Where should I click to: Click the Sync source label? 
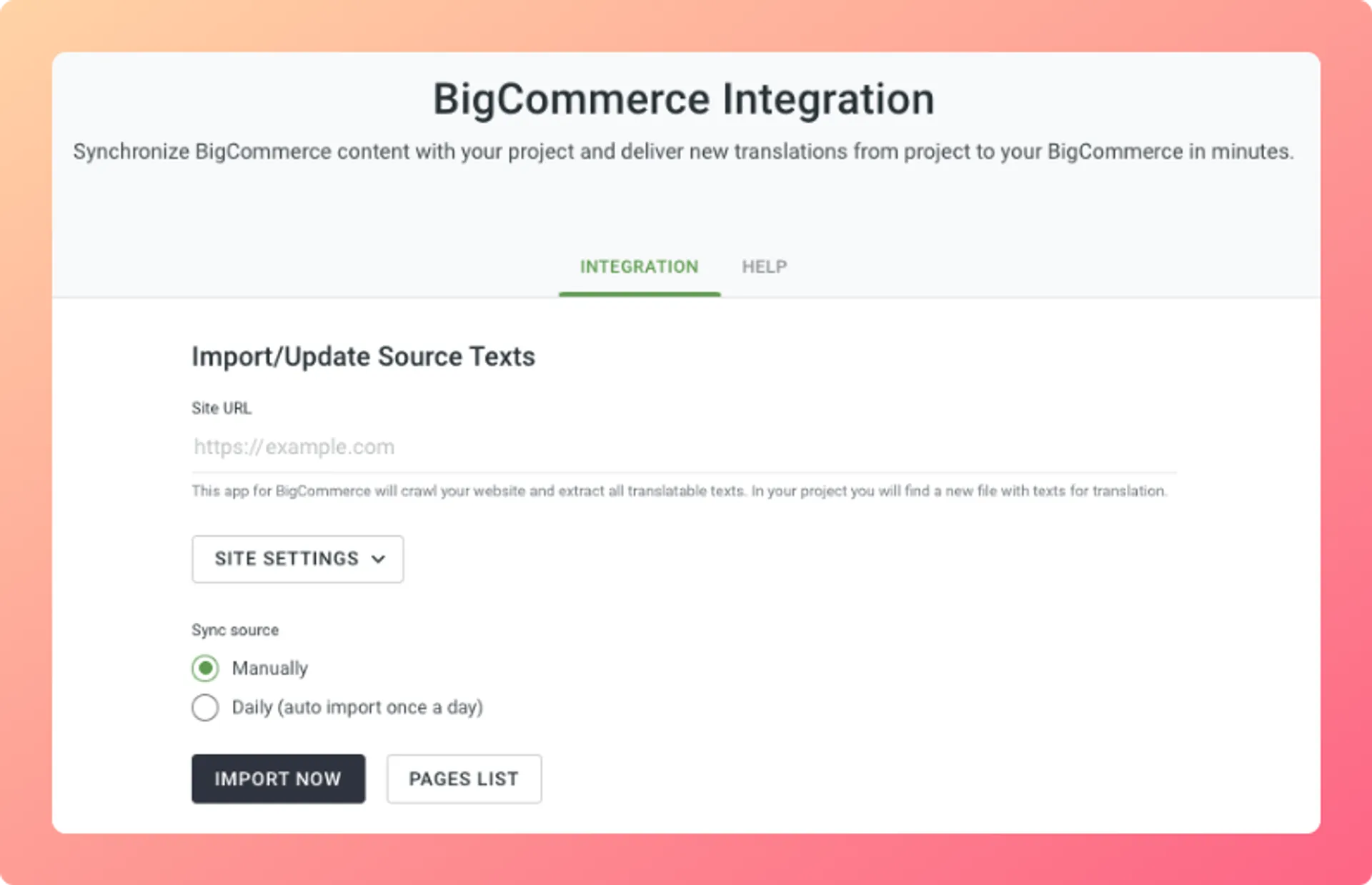[235, 630]
